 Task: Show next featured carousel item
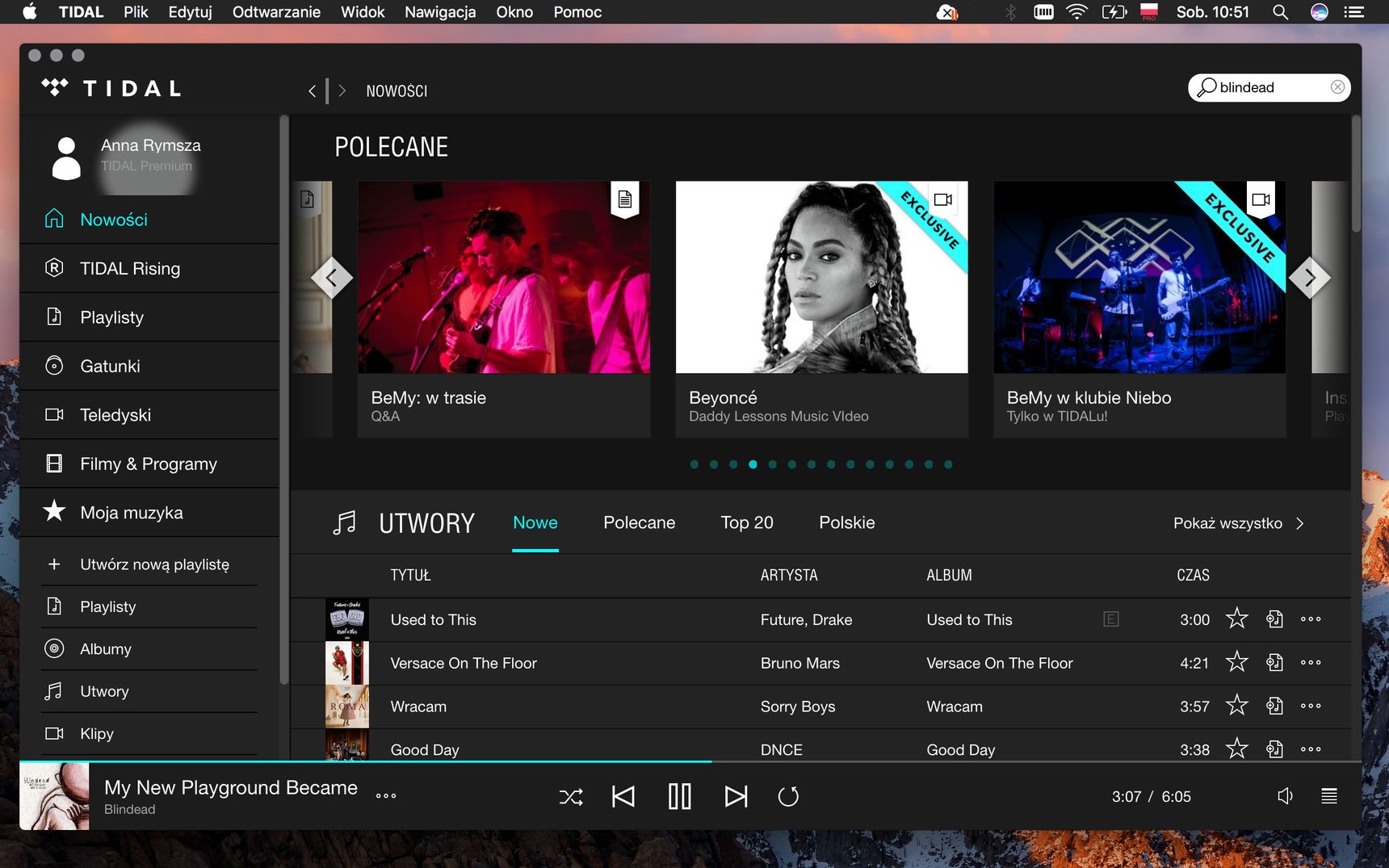click(x=1310, y=278)
